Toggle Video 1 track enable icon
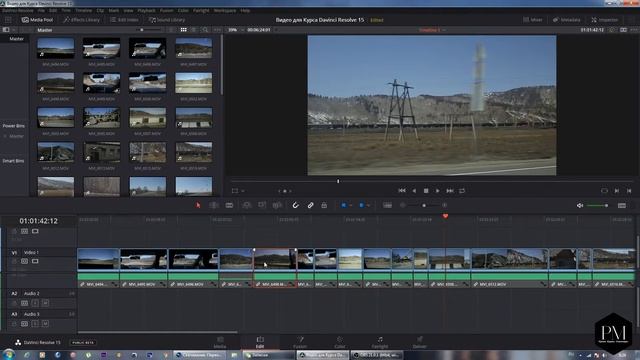Screen dimensions: 640x360 [35, 261]
